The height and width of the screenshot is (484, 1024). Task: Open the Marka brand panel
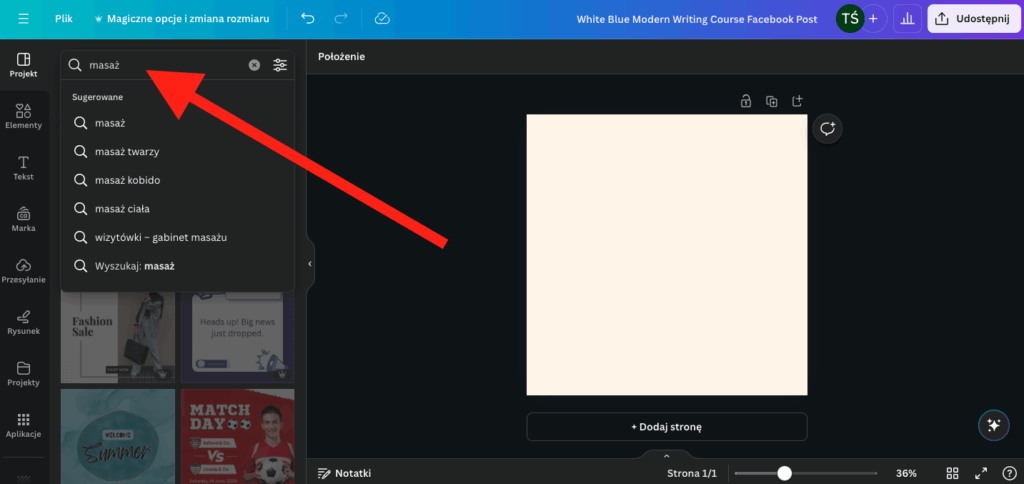(24, 219)
